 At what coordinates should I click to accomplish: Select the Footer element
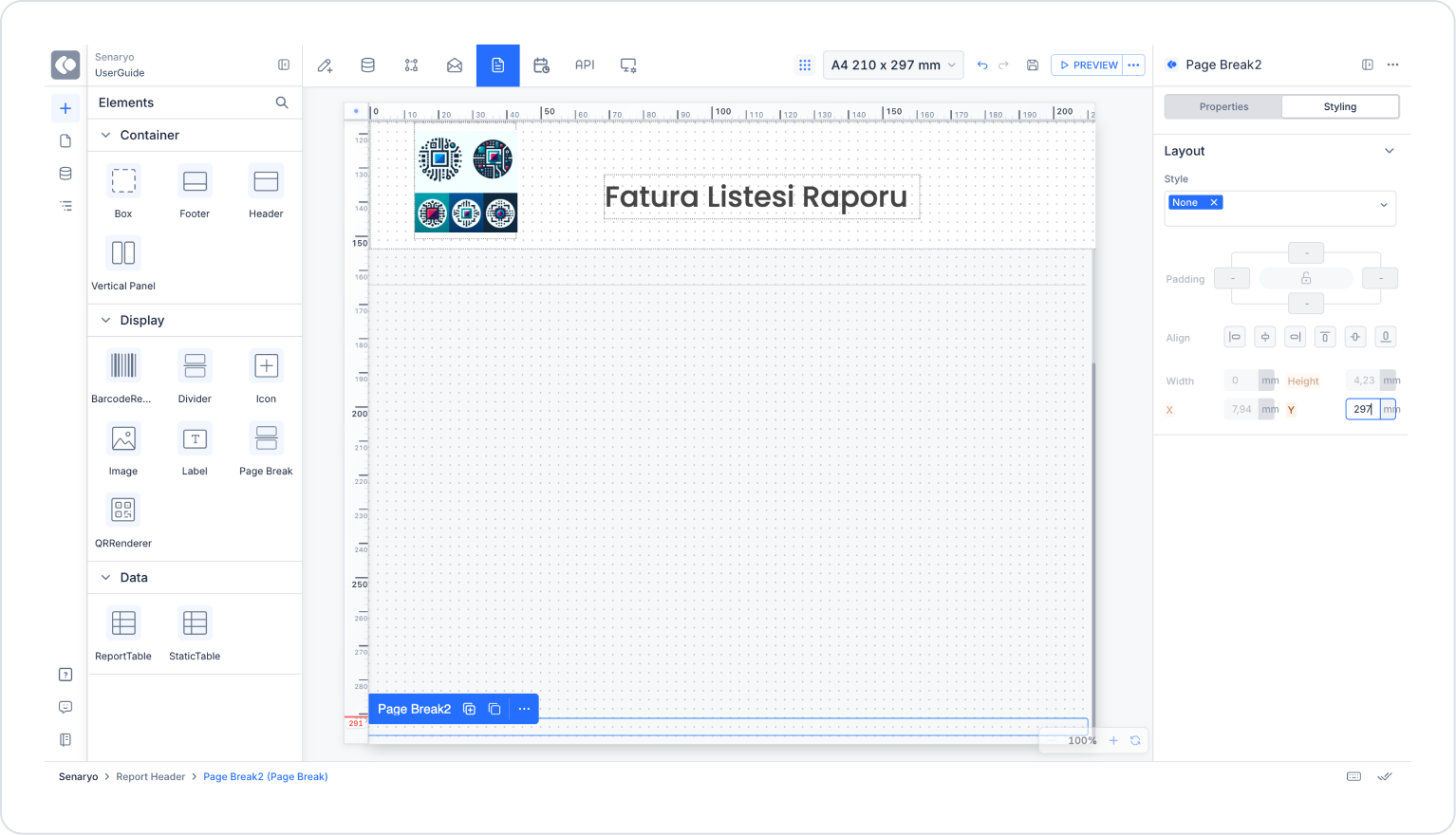[x=195, y=191]
